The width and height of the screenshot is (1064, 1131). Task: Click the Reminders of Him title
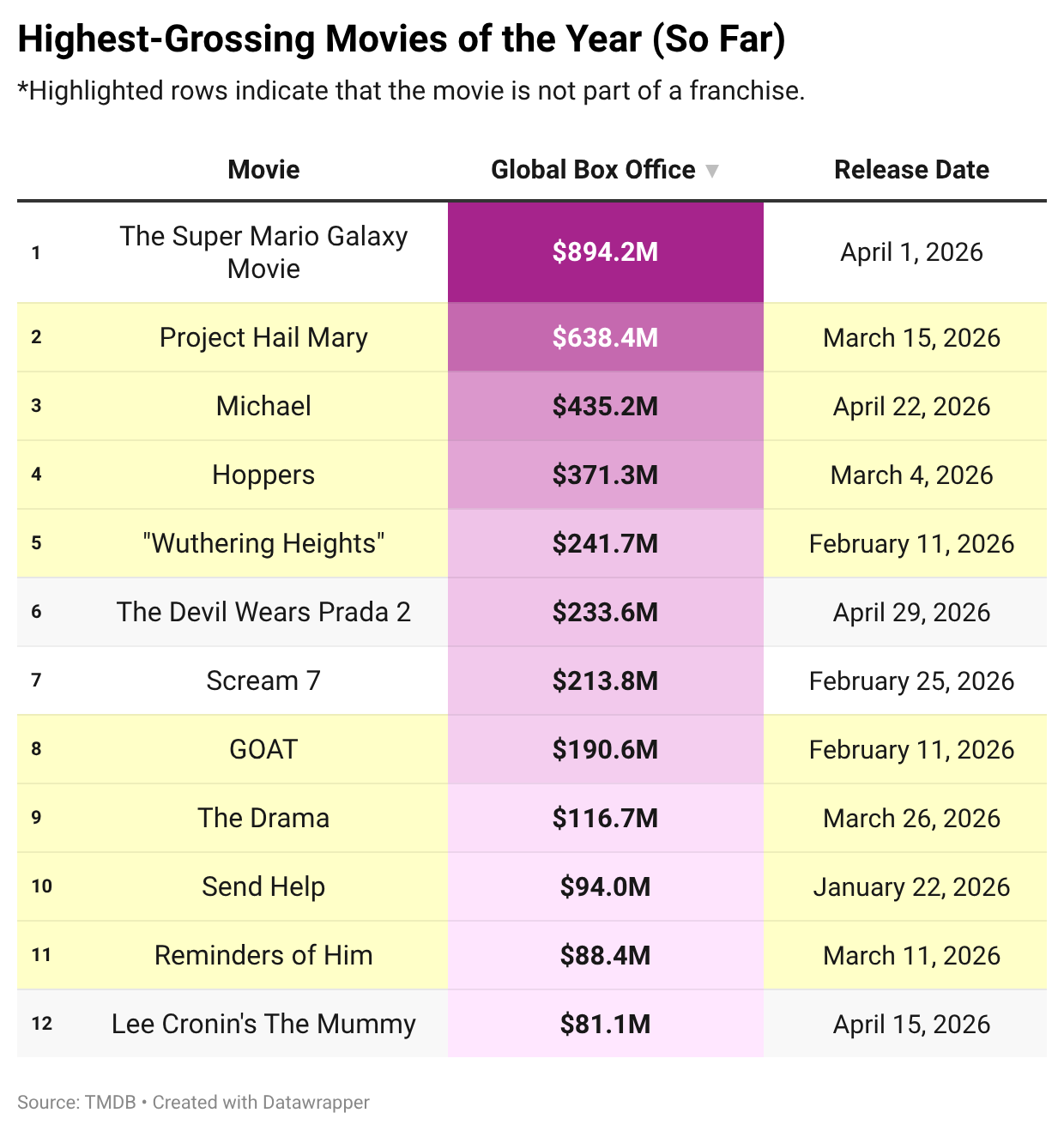(263, 955)
